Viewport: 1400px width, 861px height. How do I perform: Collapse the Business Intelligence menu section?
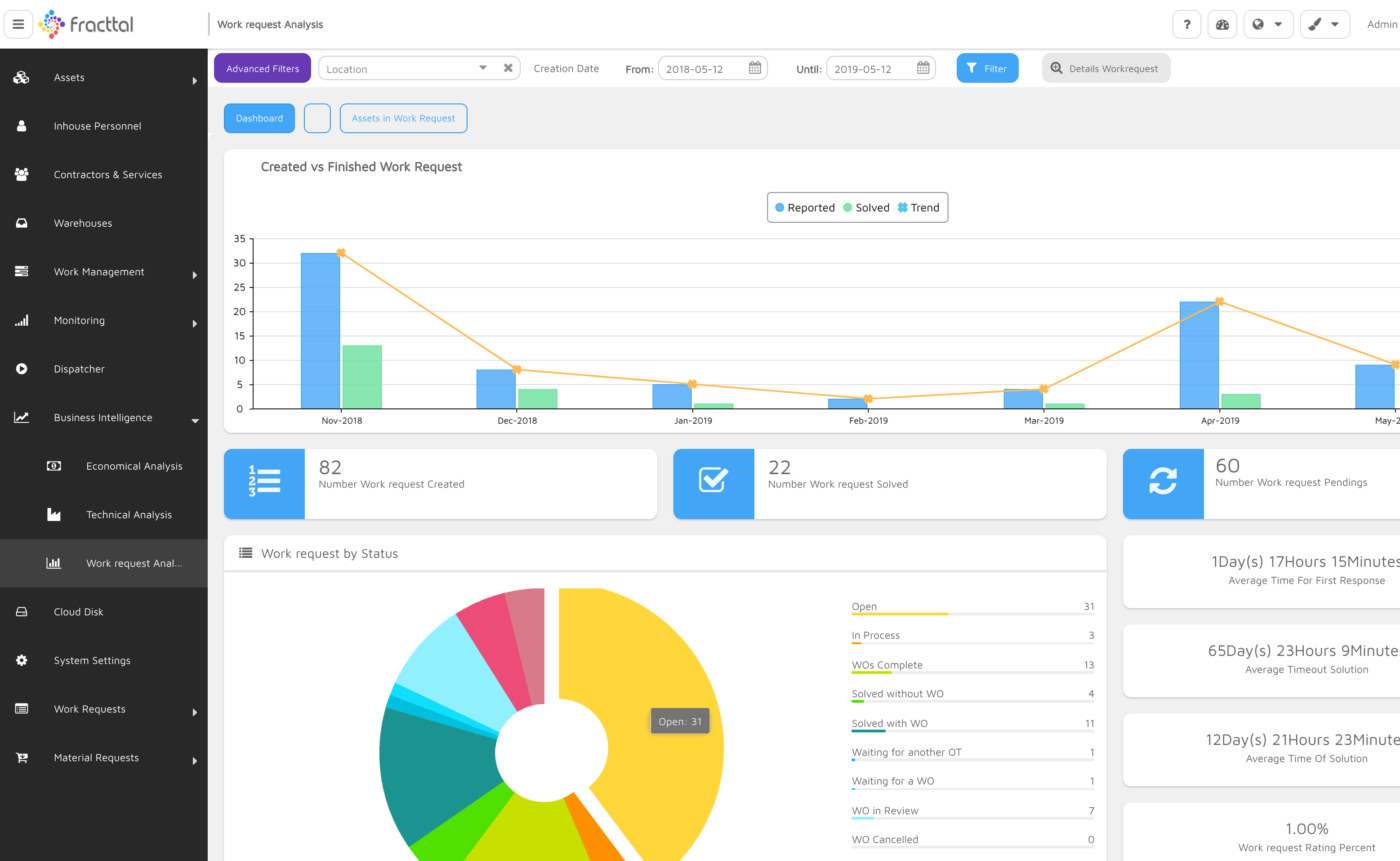coord(195,421)
